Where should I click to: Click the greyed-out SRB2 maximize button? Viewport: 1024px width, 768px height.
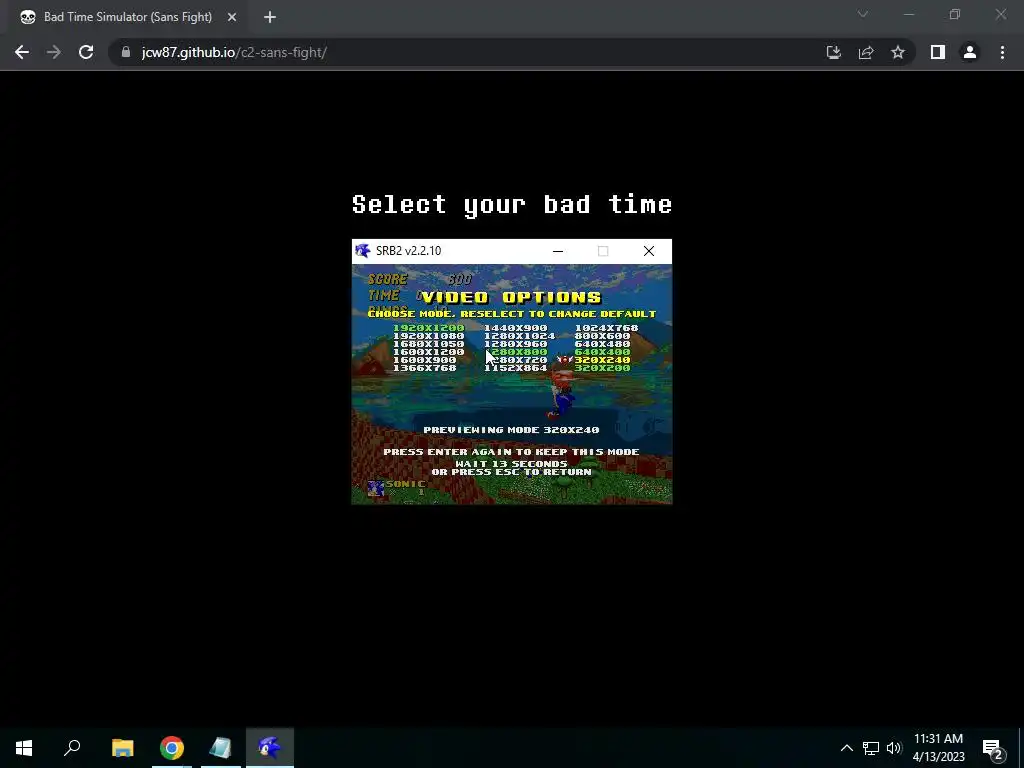(603, 251)
